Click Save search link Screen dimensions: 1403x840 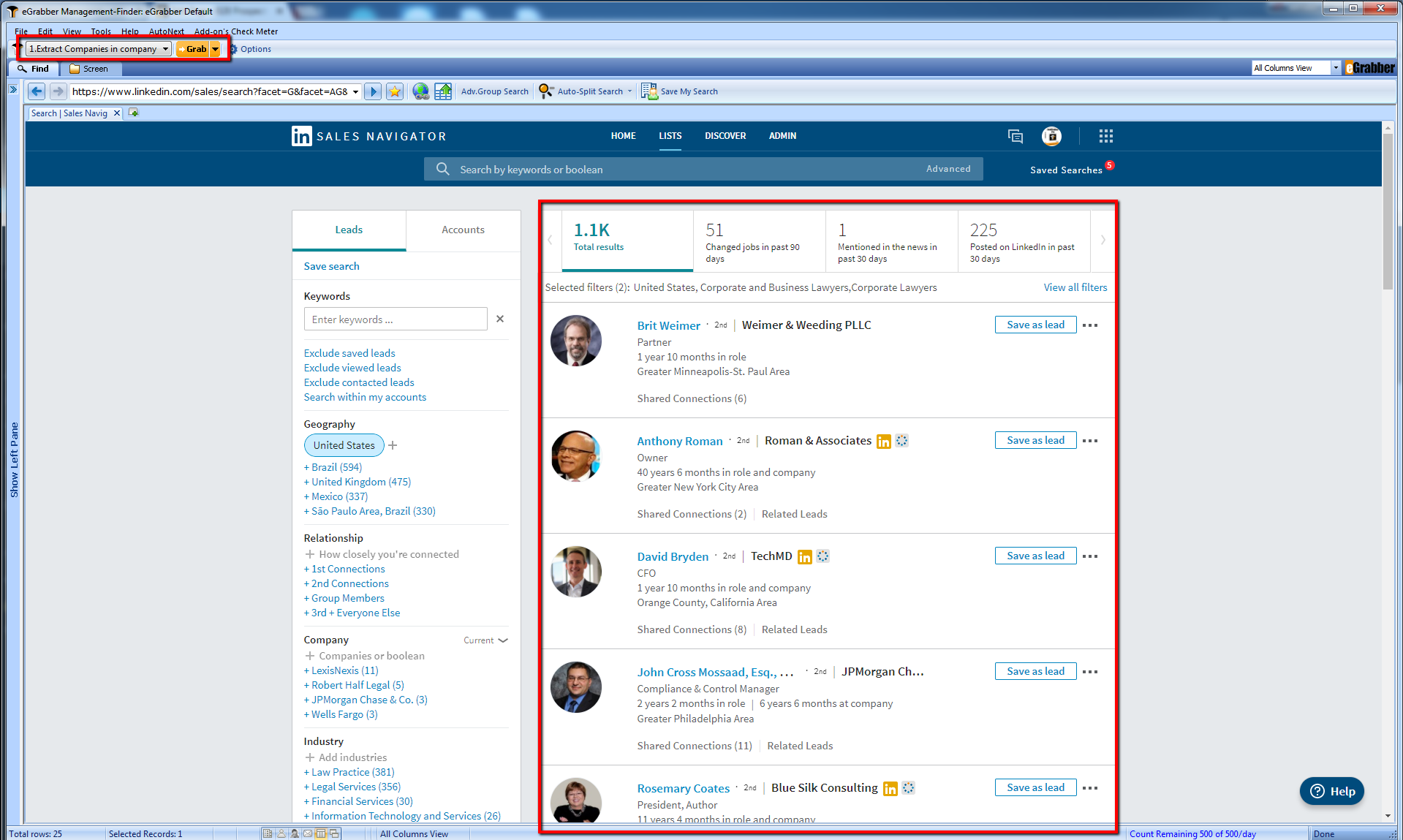point(331,266)
